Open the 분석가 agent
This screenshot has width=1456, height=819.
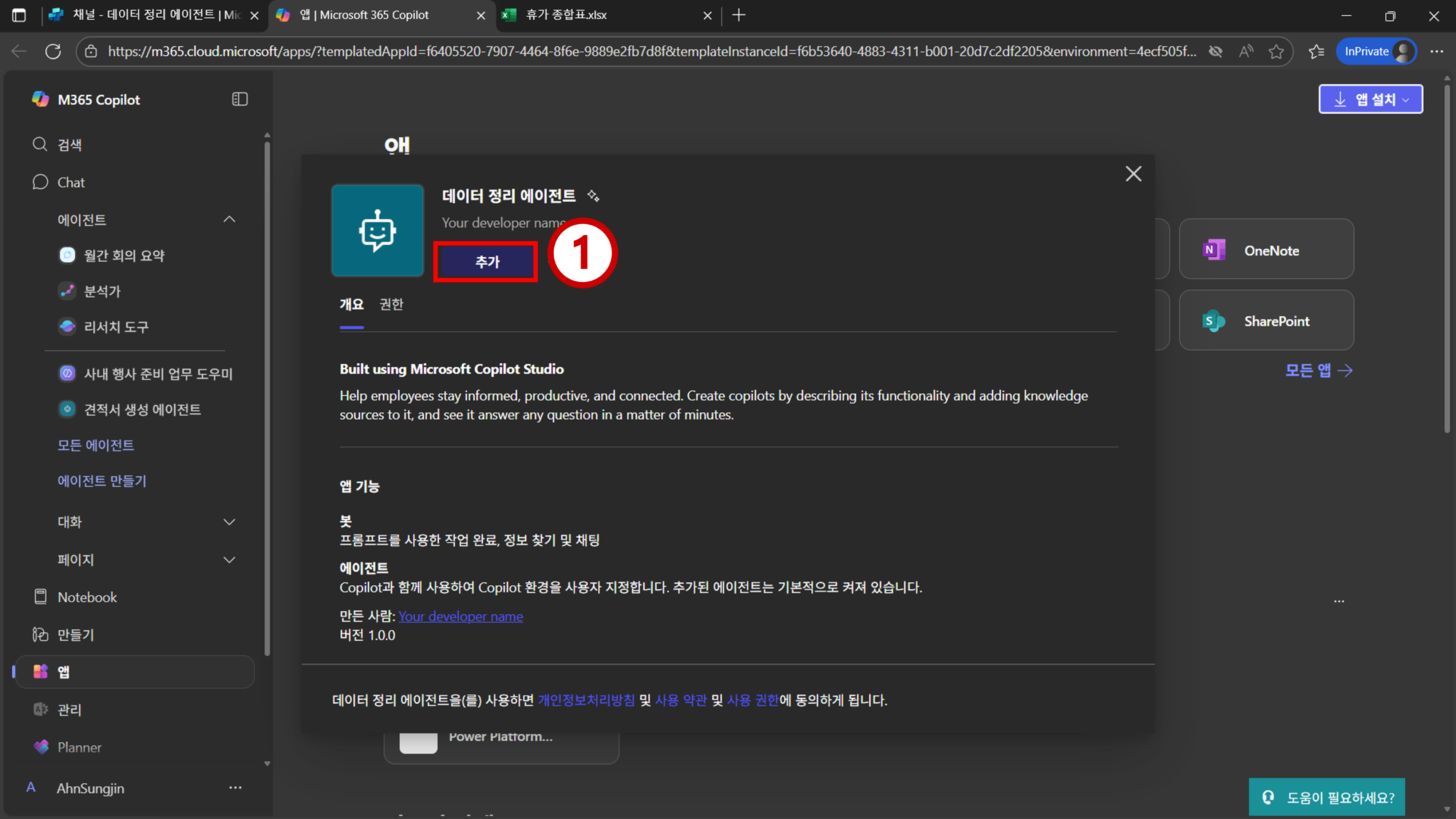click(x=102, y=291)
